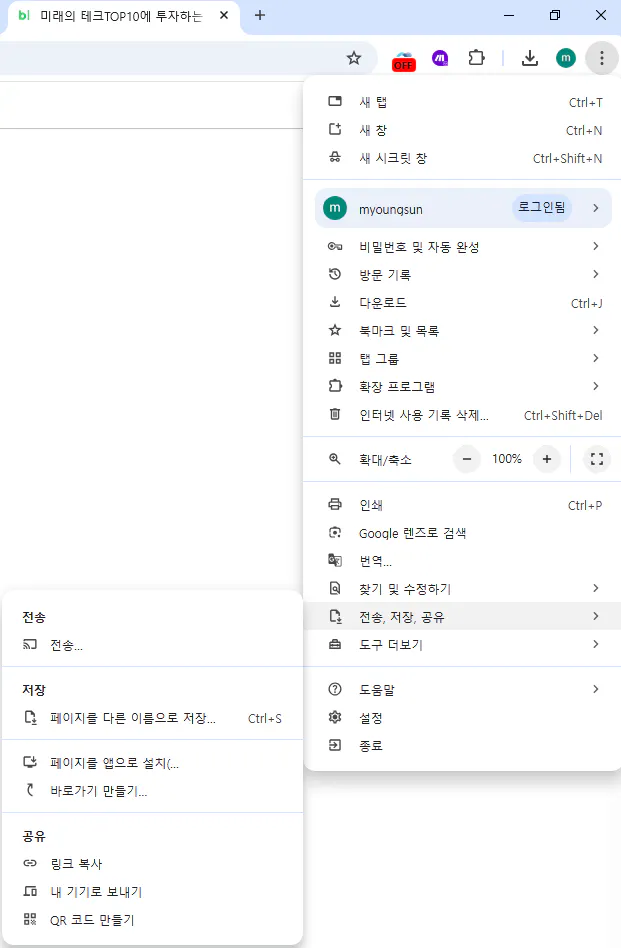This screenshot has height=948, width=621.
Task: Open 찾기 및 수정하기
Action: point(461,588)
